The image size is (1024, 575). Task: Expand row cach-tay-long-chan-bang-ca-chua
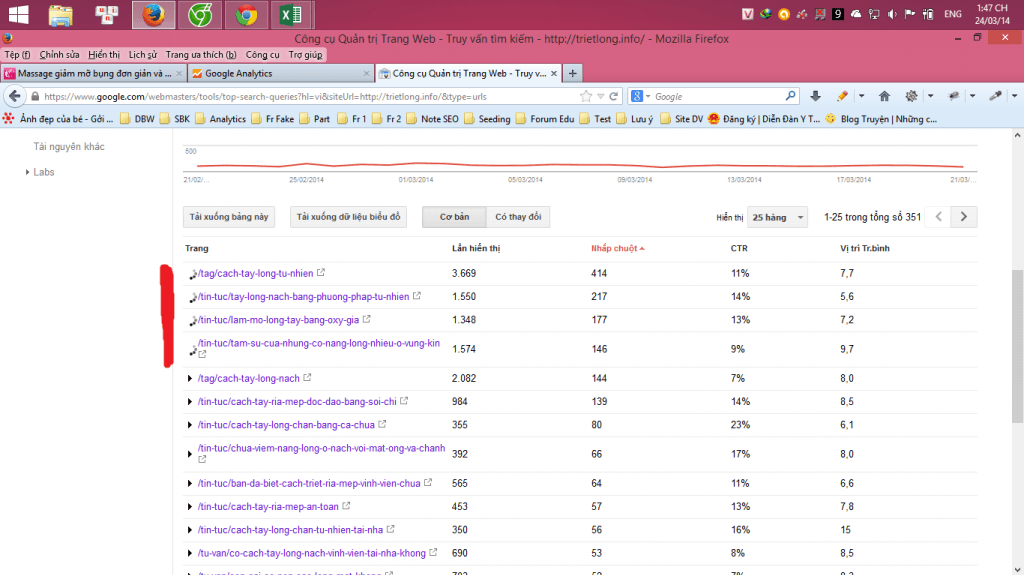click(x=189, y=425)
